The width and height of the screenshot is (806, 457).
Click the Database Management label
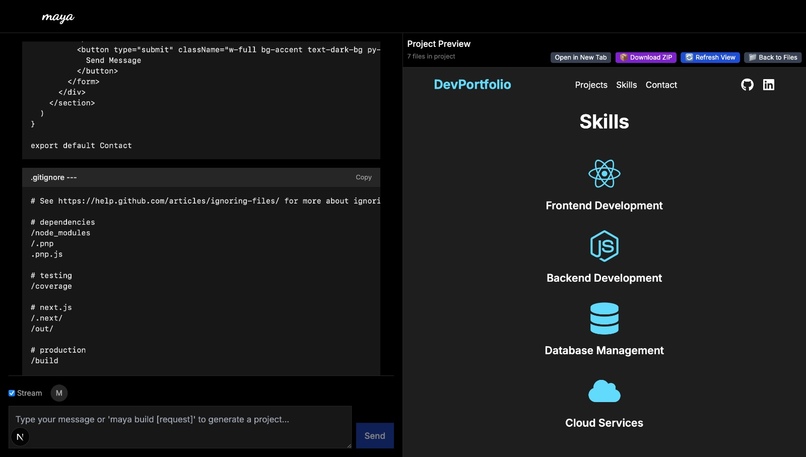tap(604, 351)
